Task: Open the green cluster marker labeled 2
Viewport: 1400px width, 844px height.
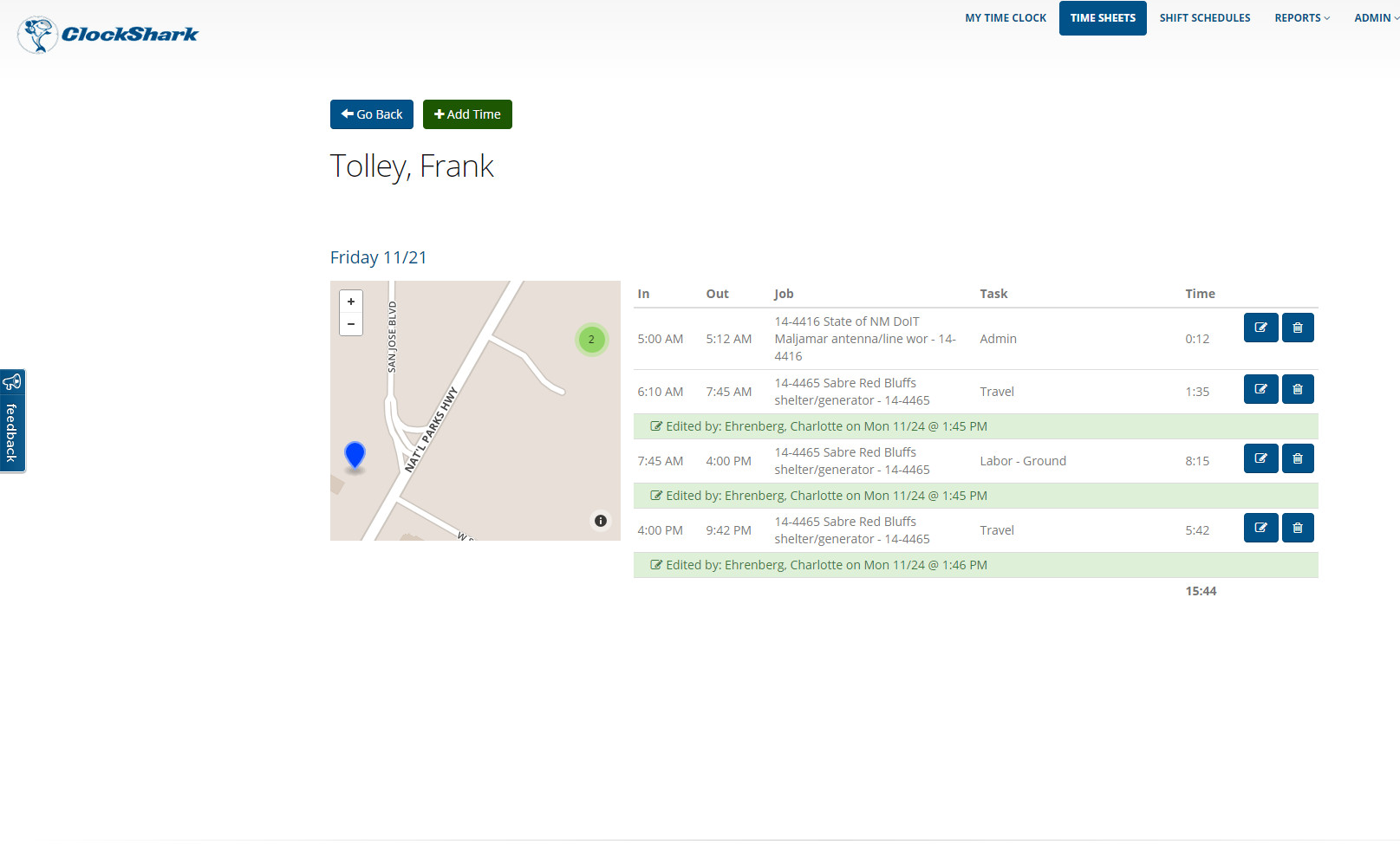Action: click(591, 339)
